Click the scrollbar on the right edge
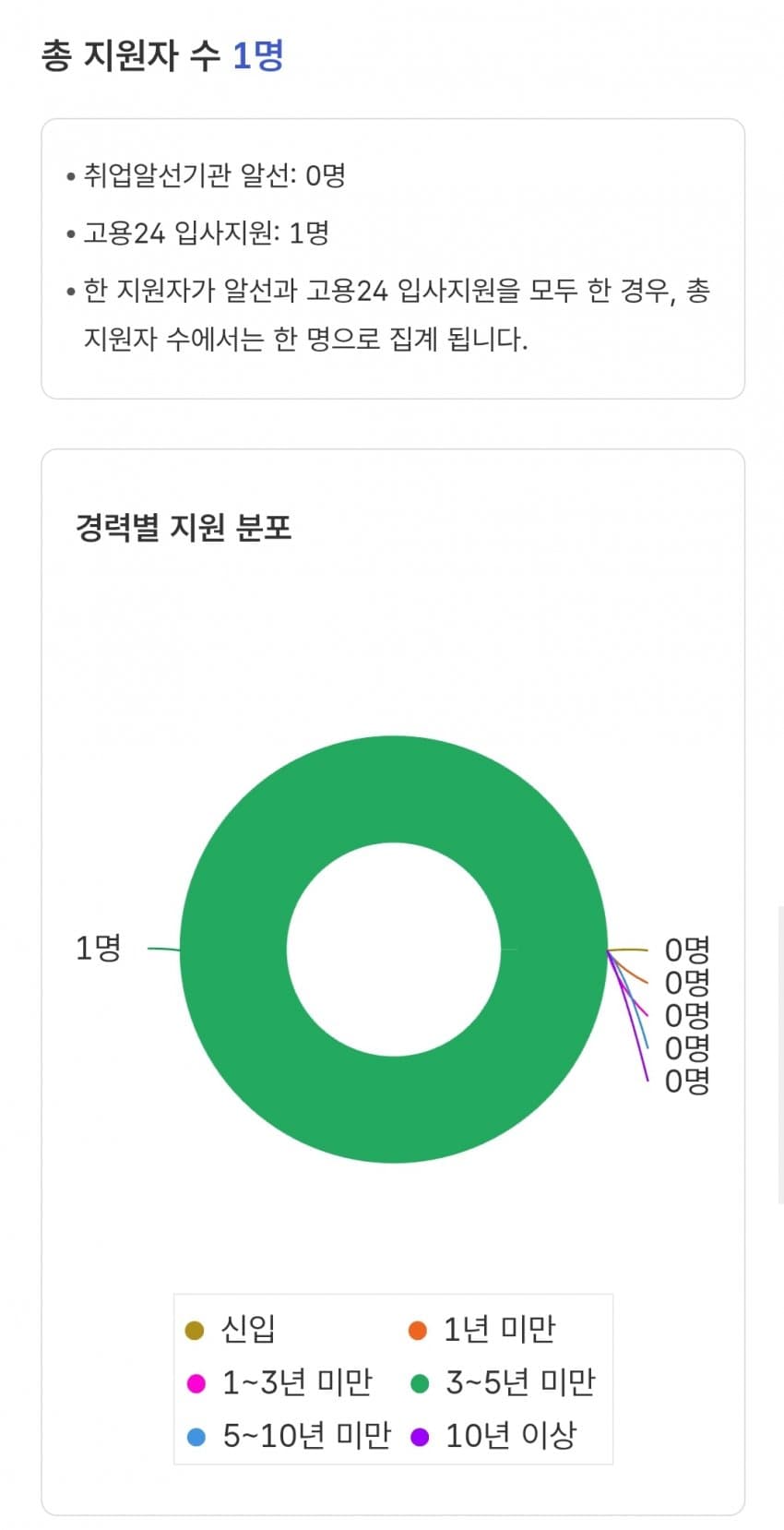Image resolution: width=784 pixels, height=1530 pixels. click(780, 1055)
